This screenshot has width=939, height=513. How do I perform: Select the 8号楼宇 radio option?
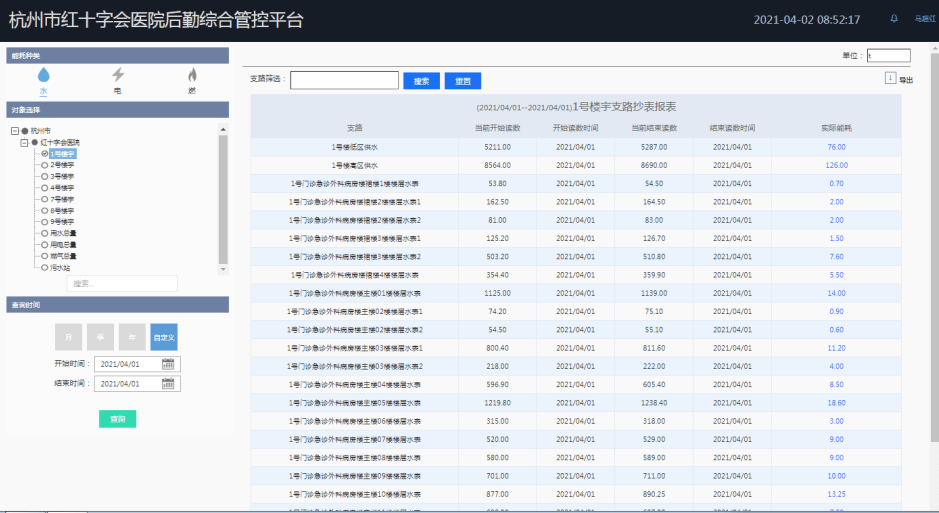44,211
